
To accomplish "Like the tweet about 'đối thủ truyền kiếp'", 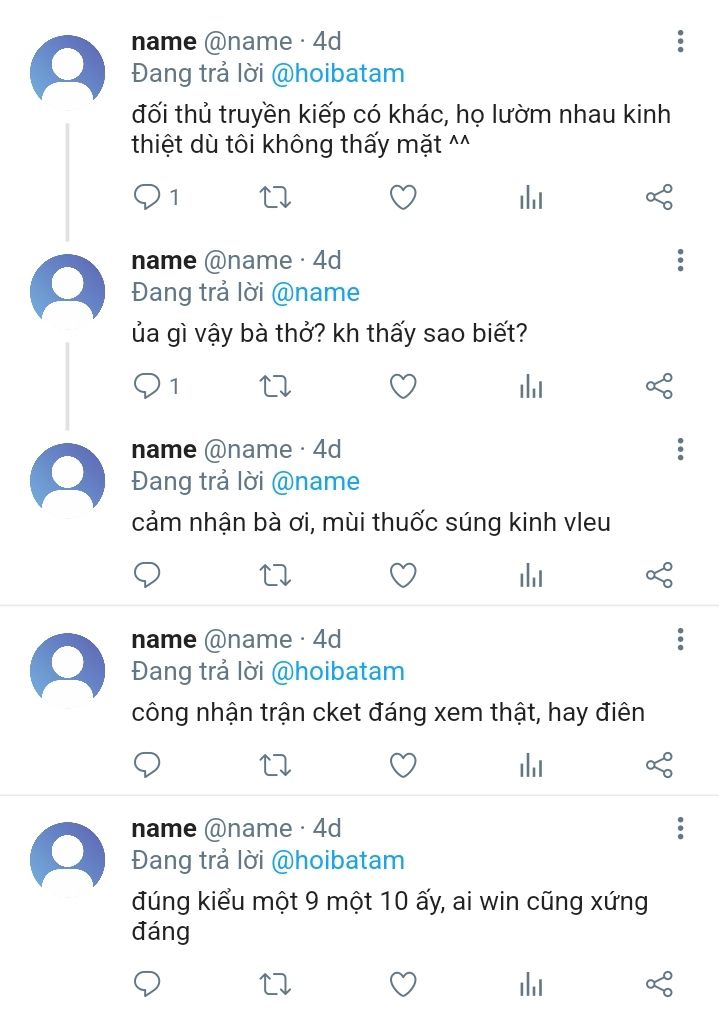I will click(x=403, y=197).
